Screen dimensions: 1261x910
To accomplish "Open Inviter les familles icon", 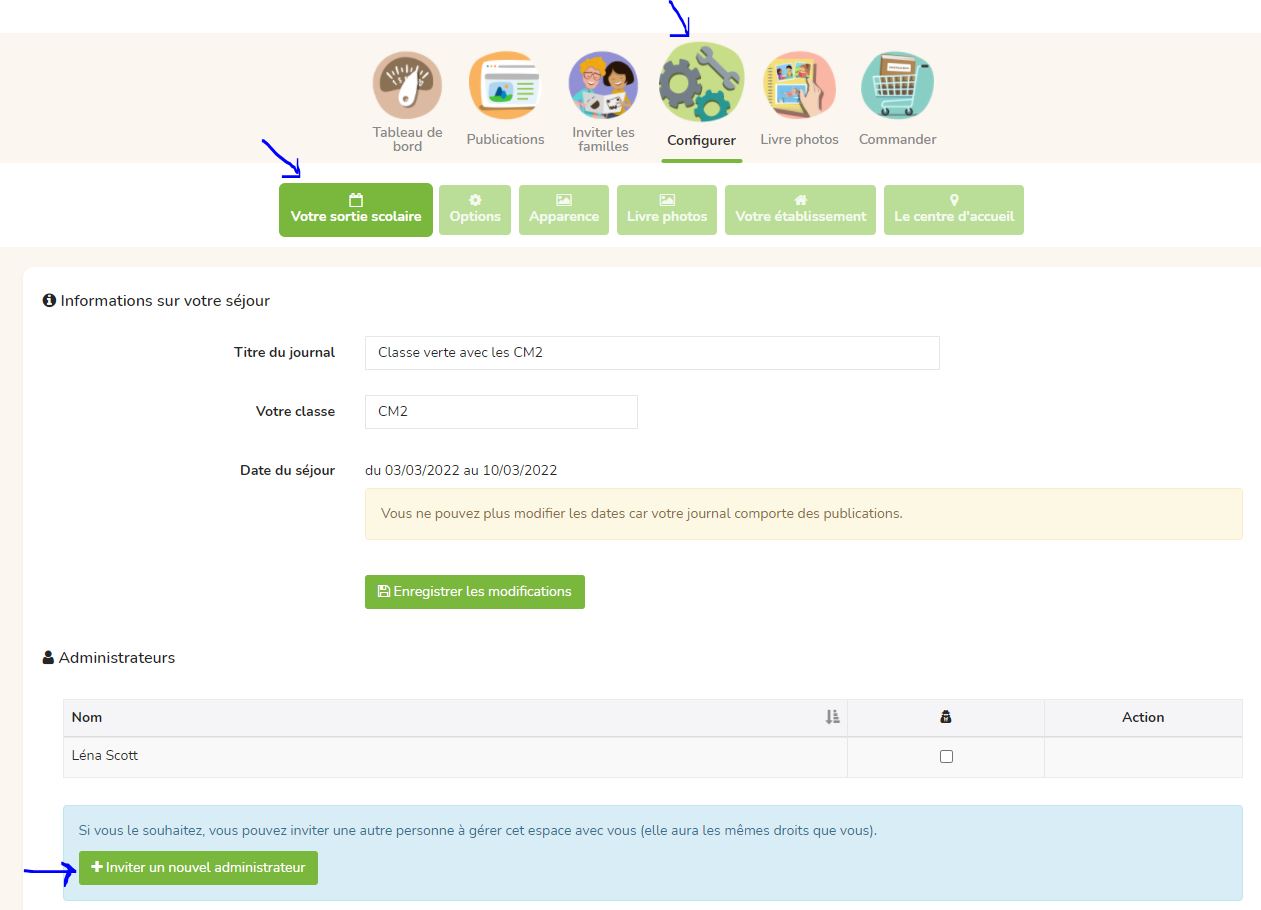I will point(603,86).
